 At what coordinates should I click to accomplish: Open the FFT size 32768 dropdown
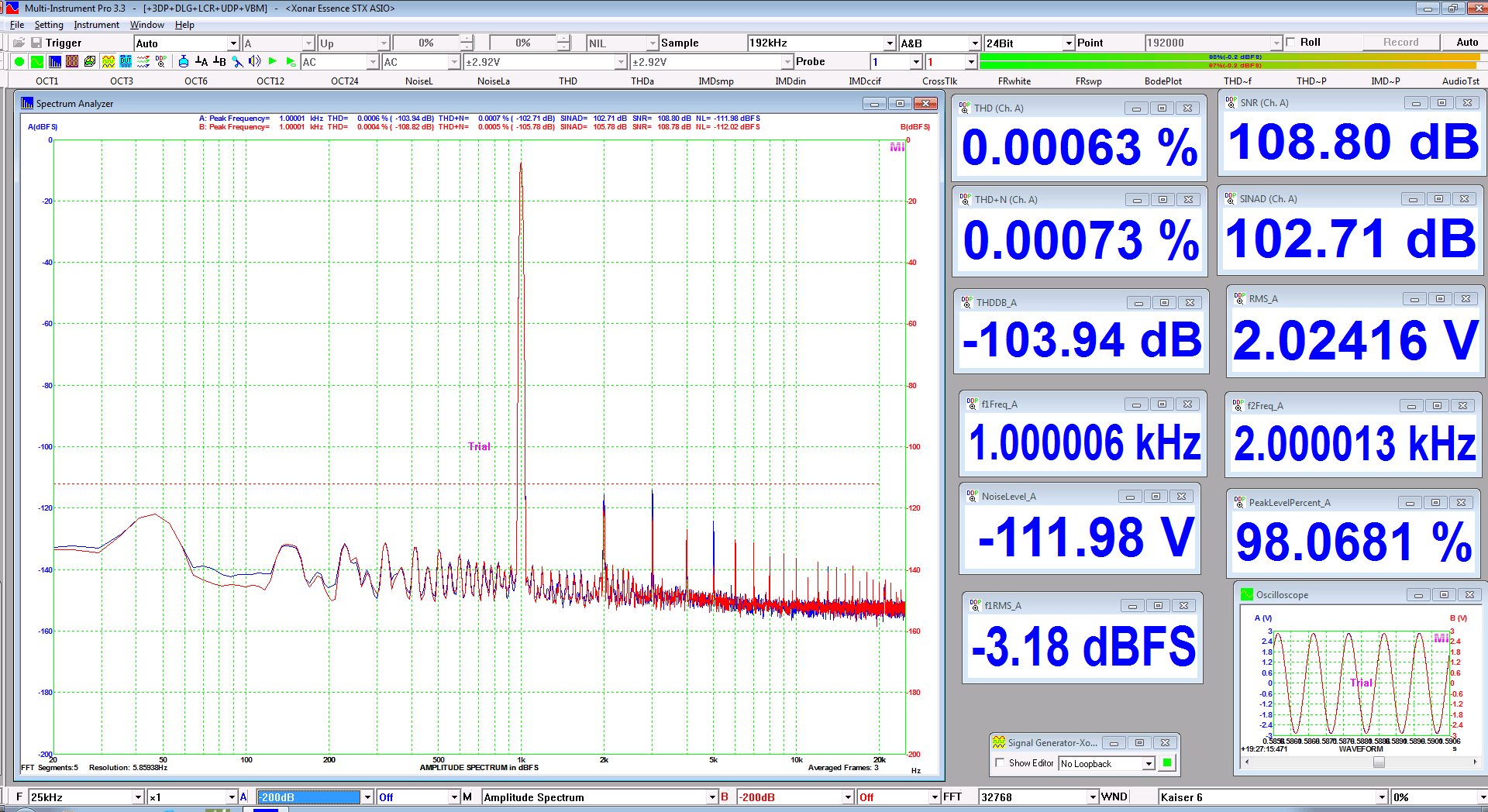coord(1093,797)
